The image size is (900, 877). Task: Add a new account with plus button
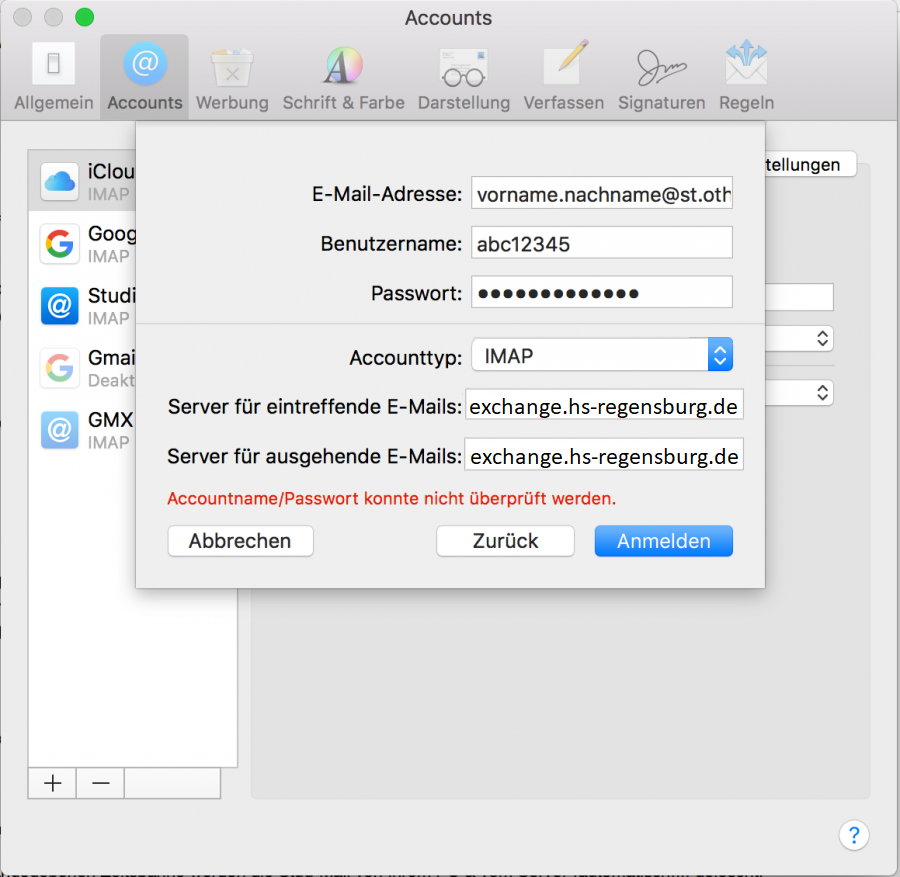pos(53,783)
